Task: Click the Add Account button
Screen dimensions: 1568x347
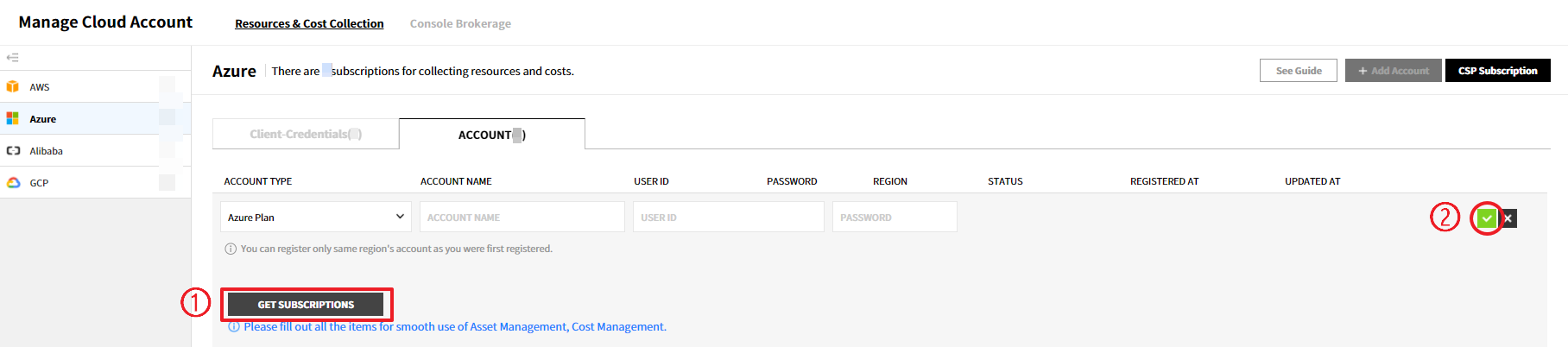Action: (1393, 71)
